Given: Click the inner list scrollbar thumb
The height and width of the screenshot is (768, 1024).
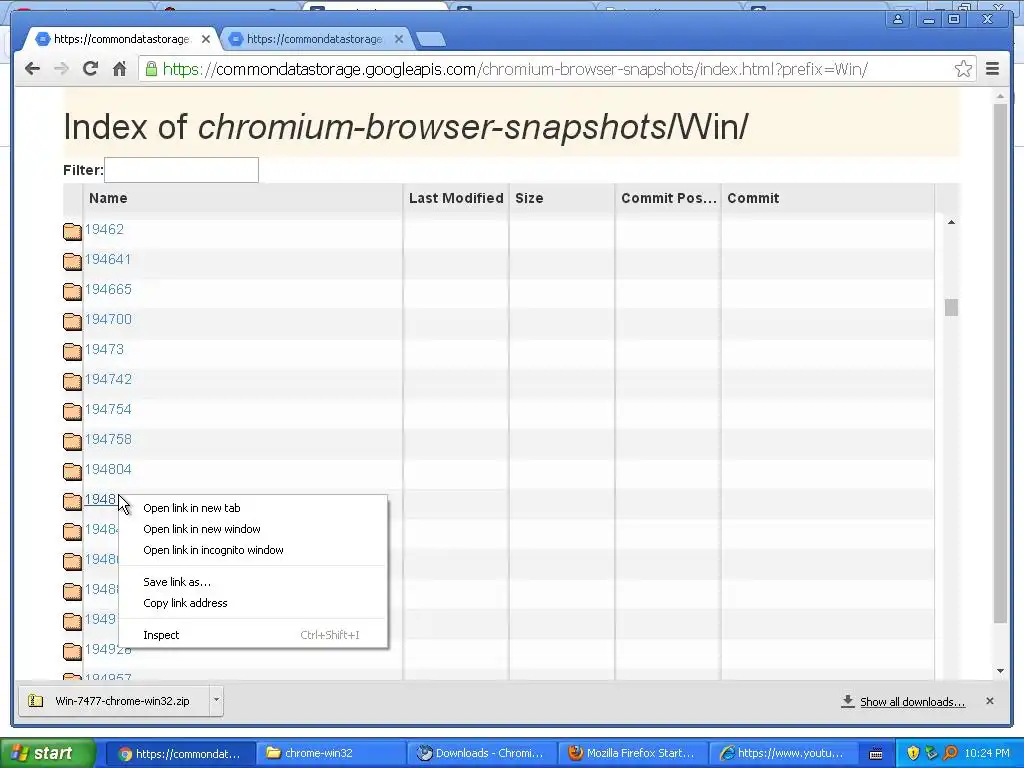Looking at the screenshot, I should (951, 307).
